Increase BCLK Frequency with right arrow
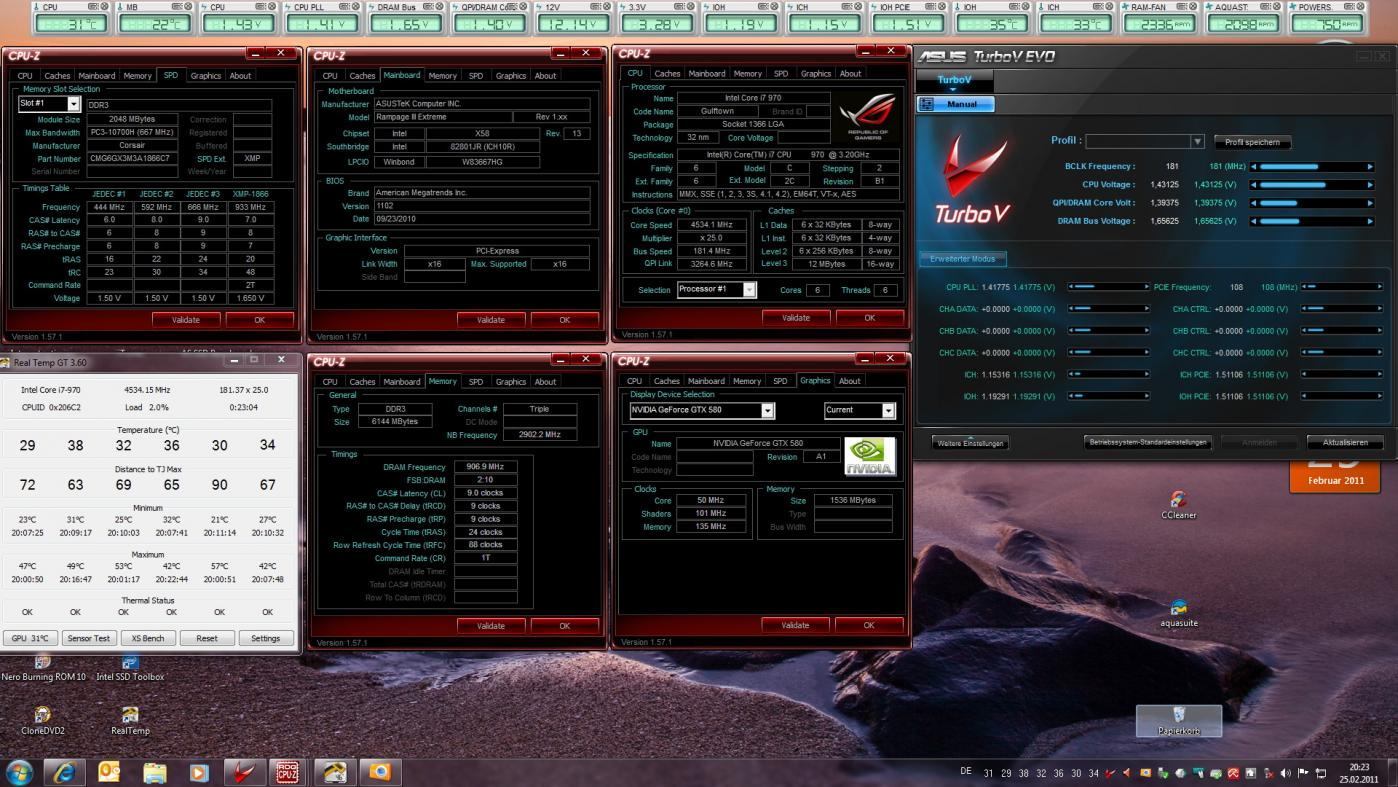 point(1371,167)
